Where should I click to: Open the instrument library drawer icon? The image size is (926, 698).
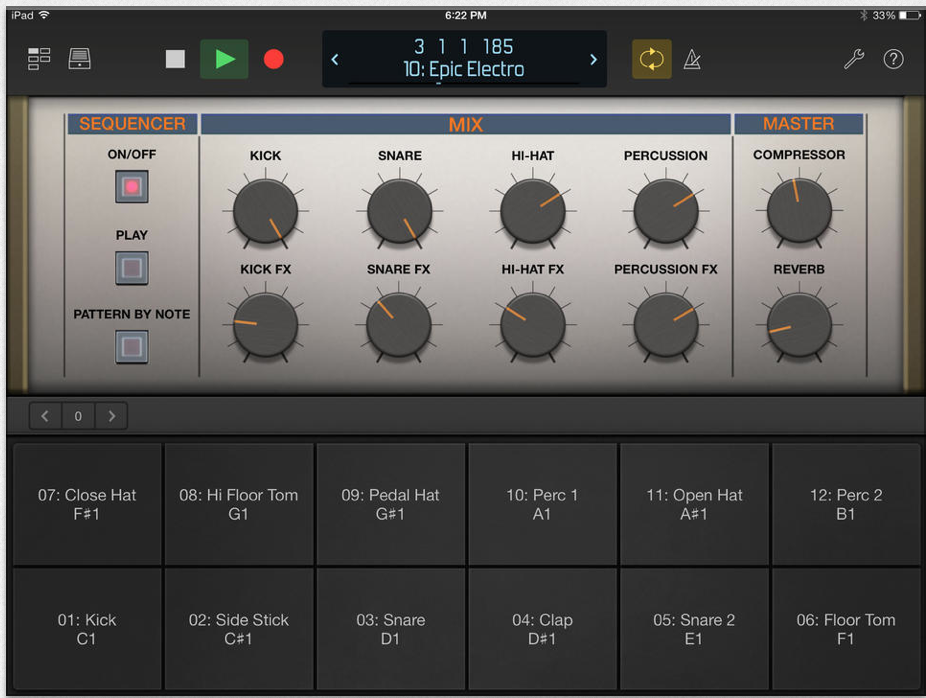[80, 59]
